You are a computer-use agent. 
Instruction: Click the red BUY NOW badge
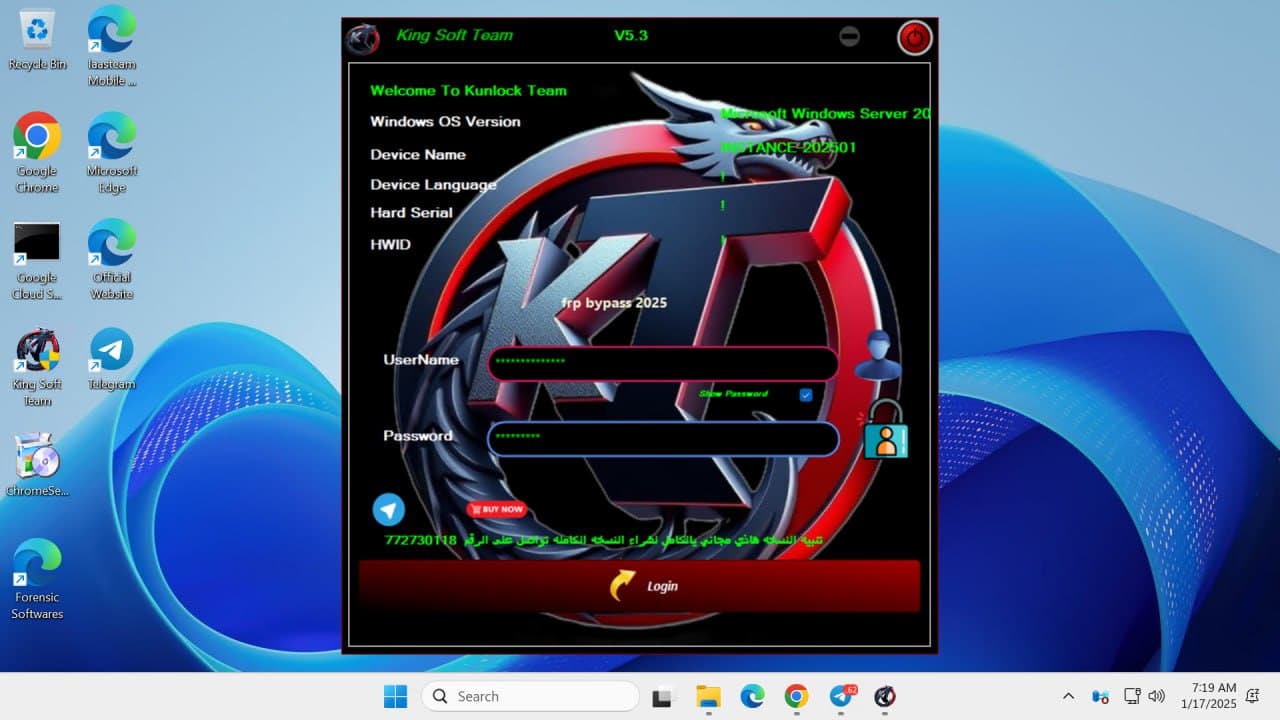(x=496, y=509)
